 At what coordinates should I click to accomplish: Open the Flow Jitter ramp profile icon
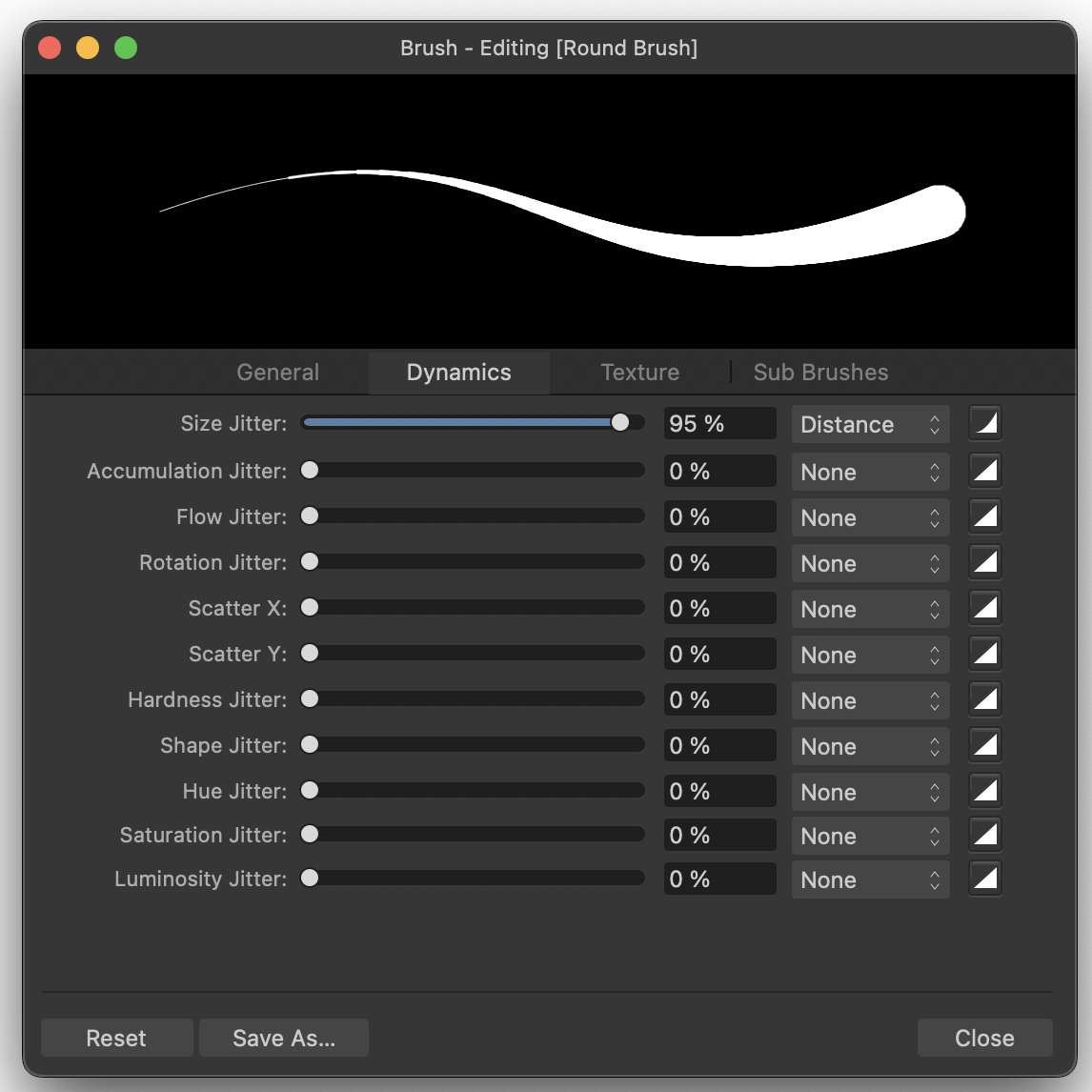984,516
